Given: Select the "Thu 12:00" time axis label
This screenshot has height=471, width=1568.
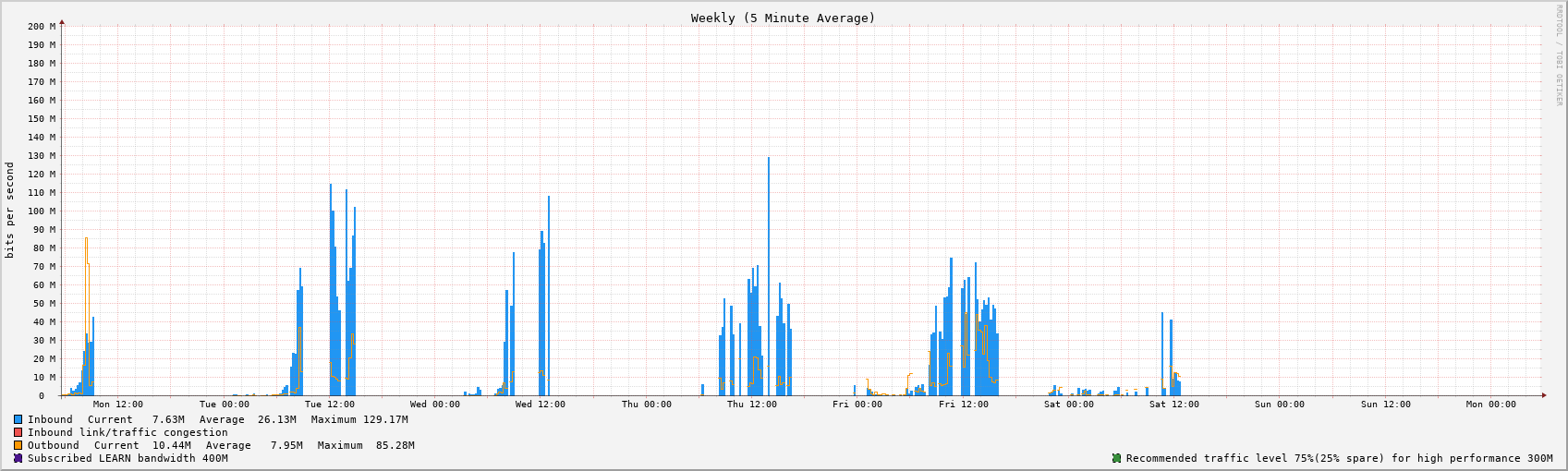Looking at the screenshot, I should click(751, 405).
